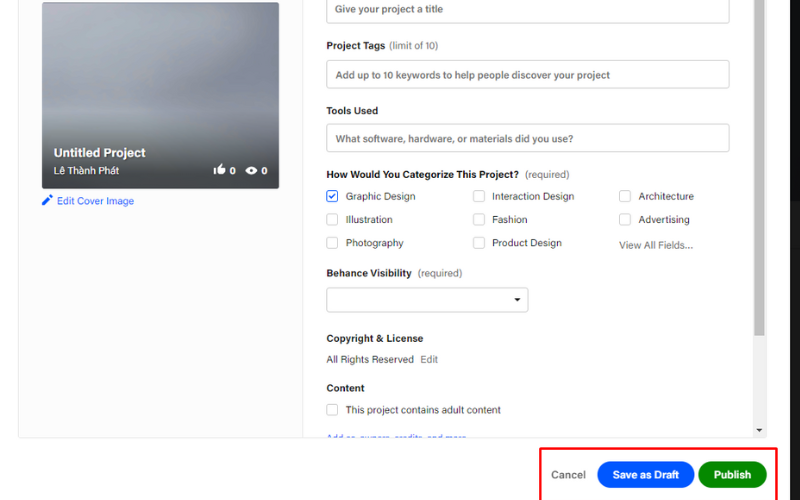Click the Lê Thành Phát author name

point(86,170)
